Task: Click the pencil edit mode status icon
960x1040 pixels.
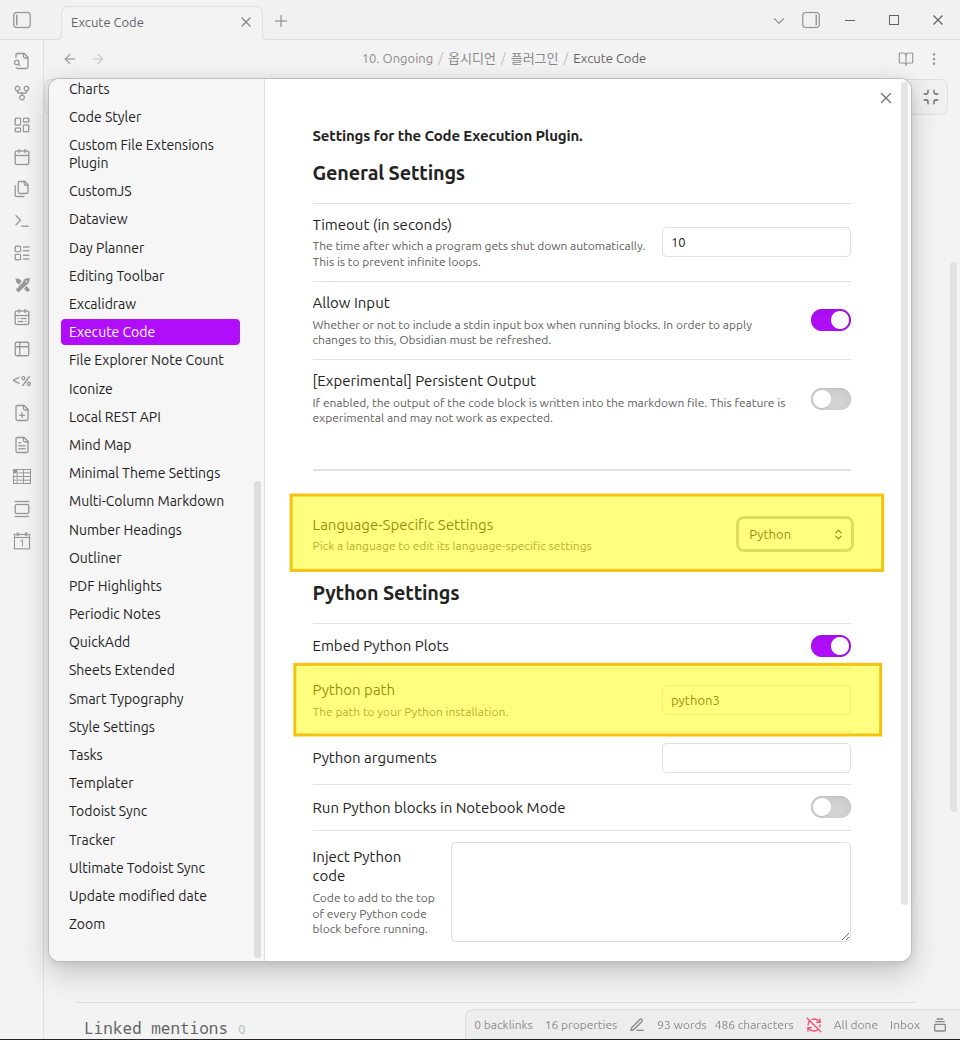Action: (637, 1025)
